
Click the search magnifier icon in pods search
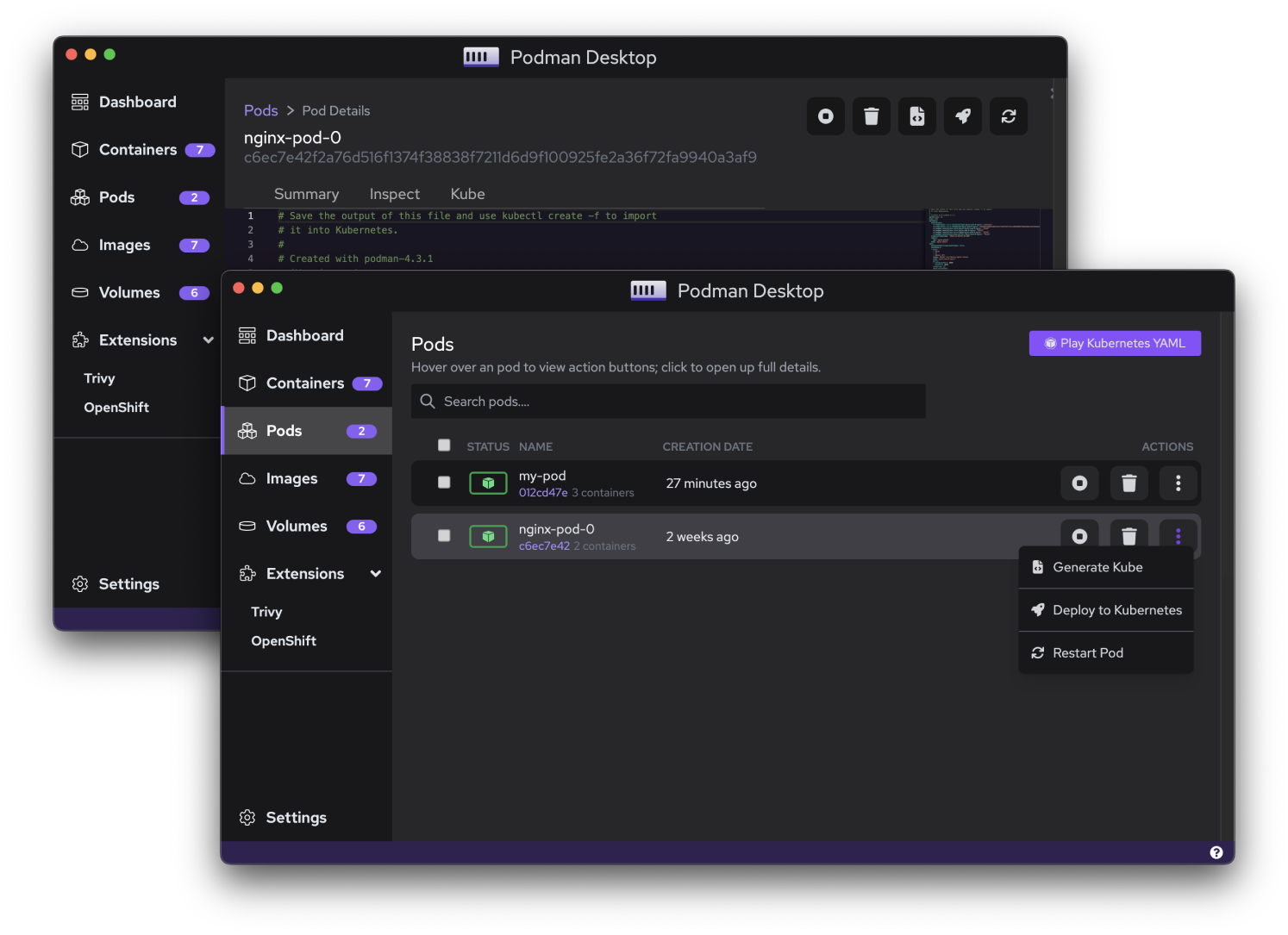click(428, 402)
